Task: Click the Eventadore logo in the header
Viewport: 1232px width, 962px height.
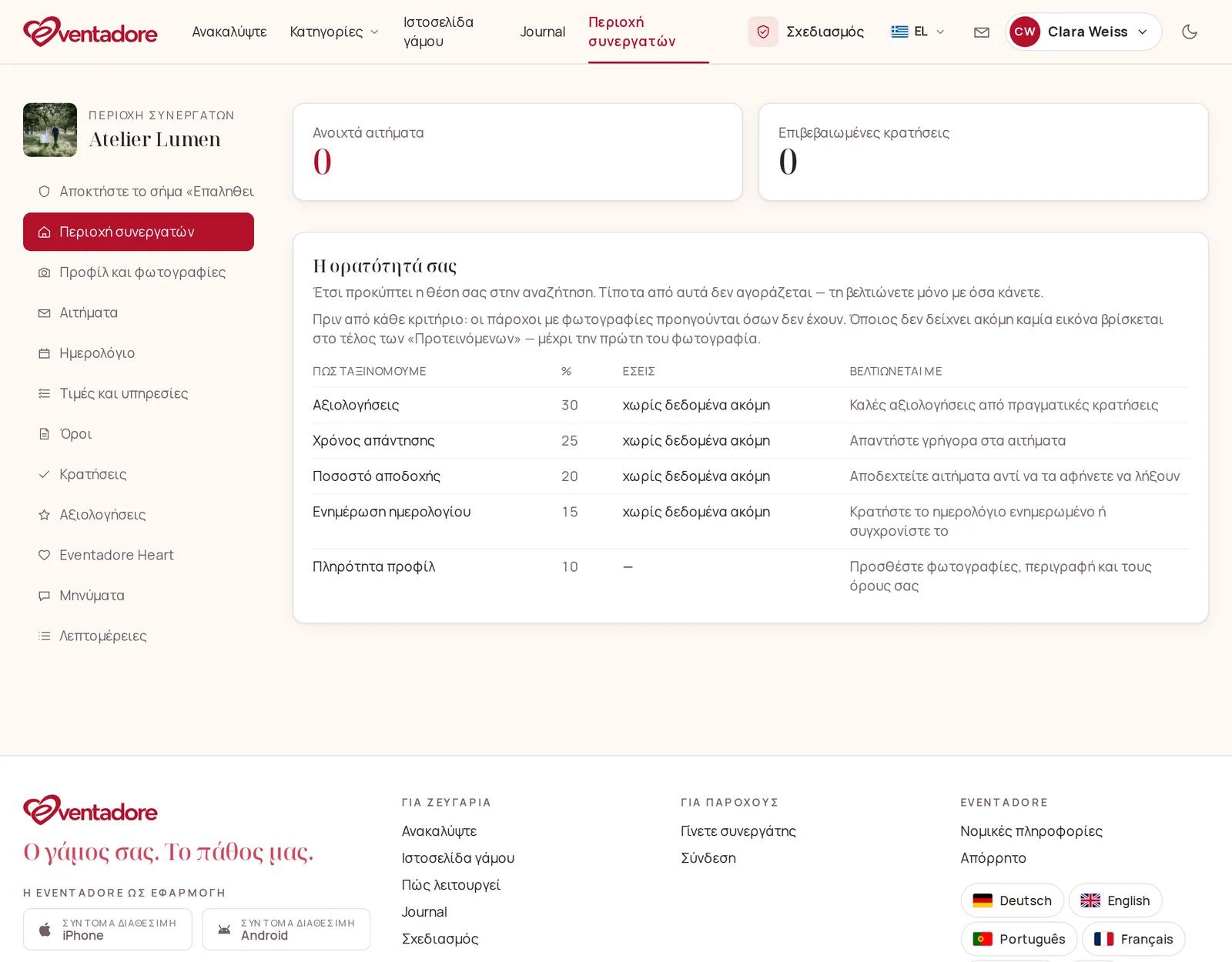Action: (x=90, y=32)
